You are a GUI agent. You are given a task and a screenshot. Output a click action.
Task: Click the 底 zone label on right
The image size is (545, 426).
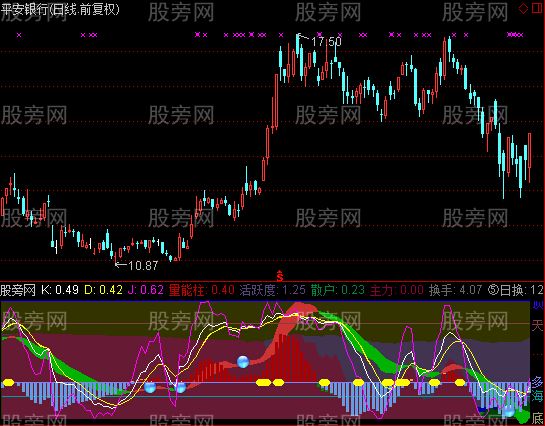click(x=537, y=417)
